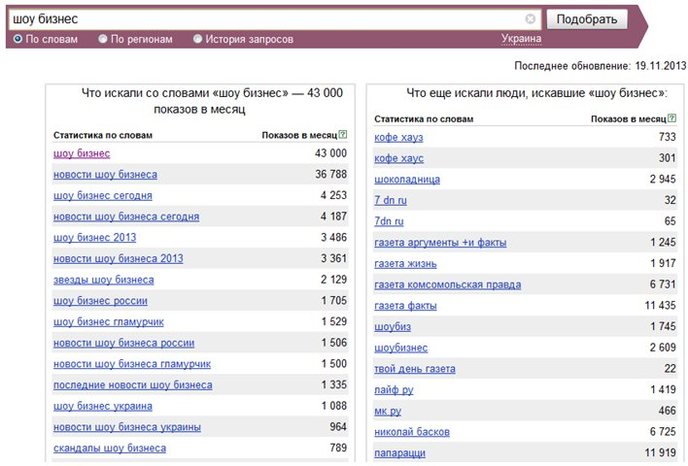Open the 'скандалы шоу бизнеса' link

click(x=110, y=448)
